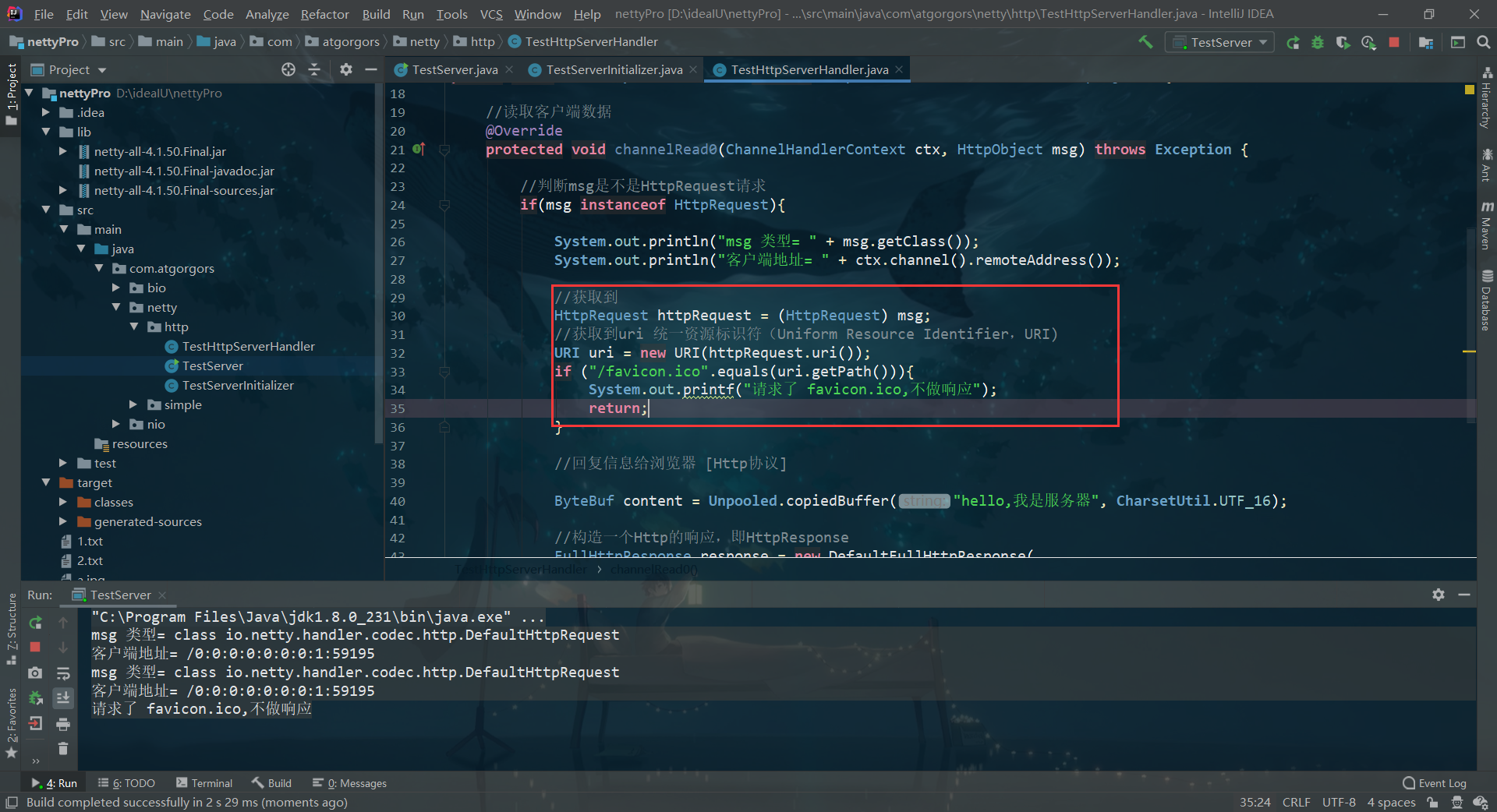This screenshot has height=812, width=1497.
Task: Open Search Everywhere magnifier icon
Action: (1484, 42)
